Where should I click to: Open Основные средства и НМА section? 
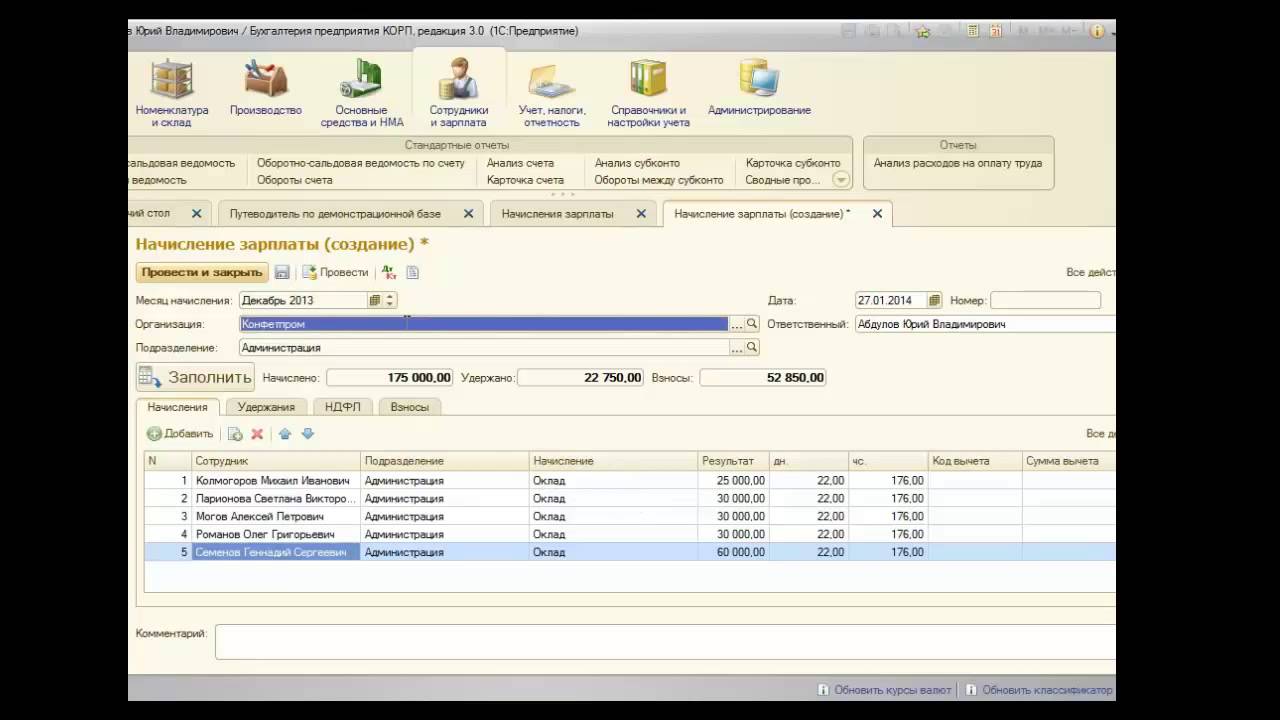[x=362, y=94]
